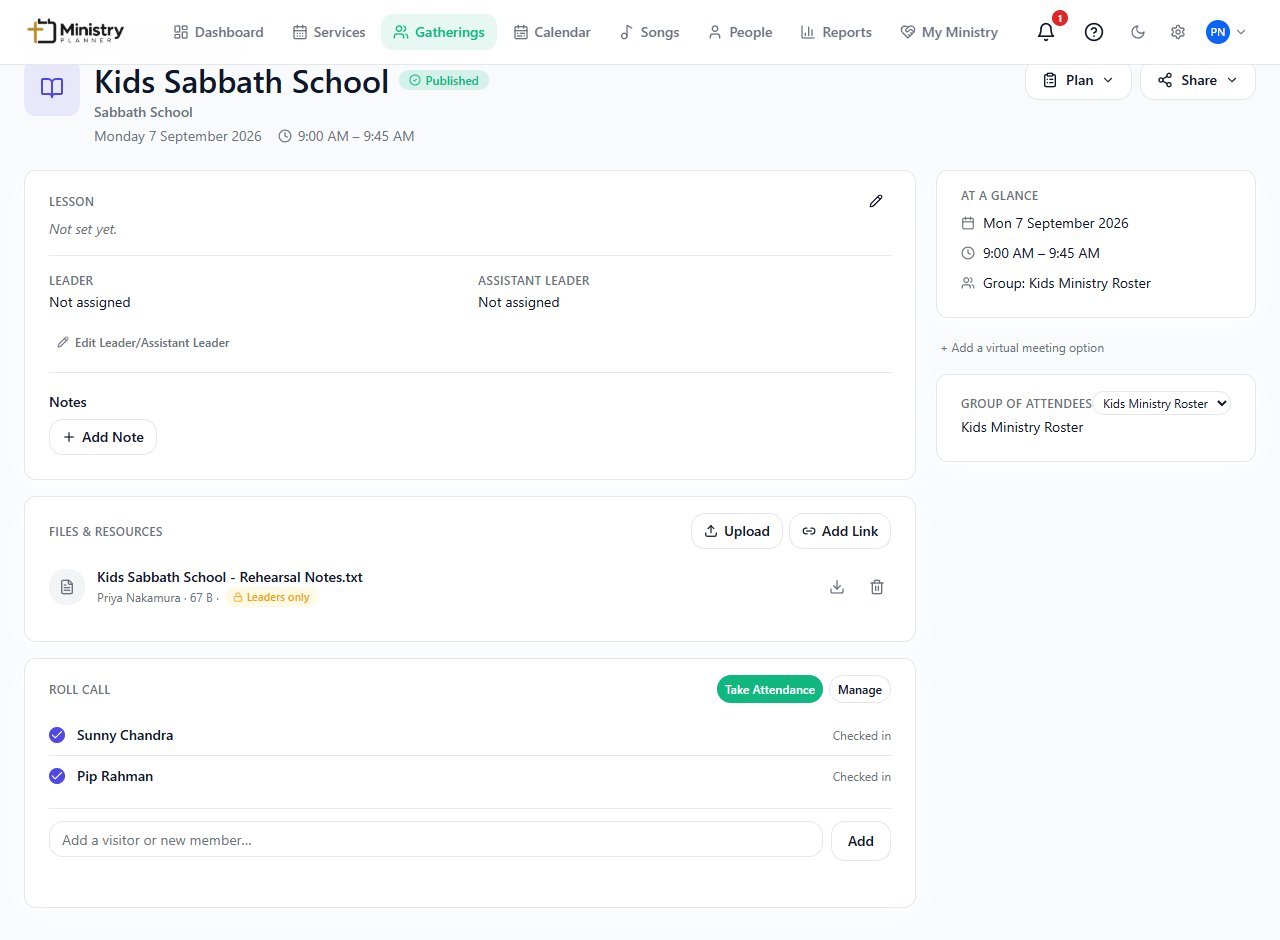
Task: Open the notifications bell
Action: (1046, 32)
